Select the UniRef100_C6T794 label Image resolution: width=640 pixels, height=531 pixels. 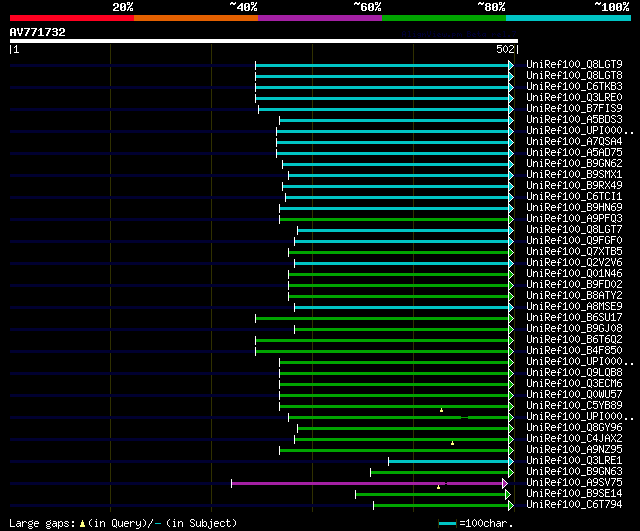tap(574, 505)
